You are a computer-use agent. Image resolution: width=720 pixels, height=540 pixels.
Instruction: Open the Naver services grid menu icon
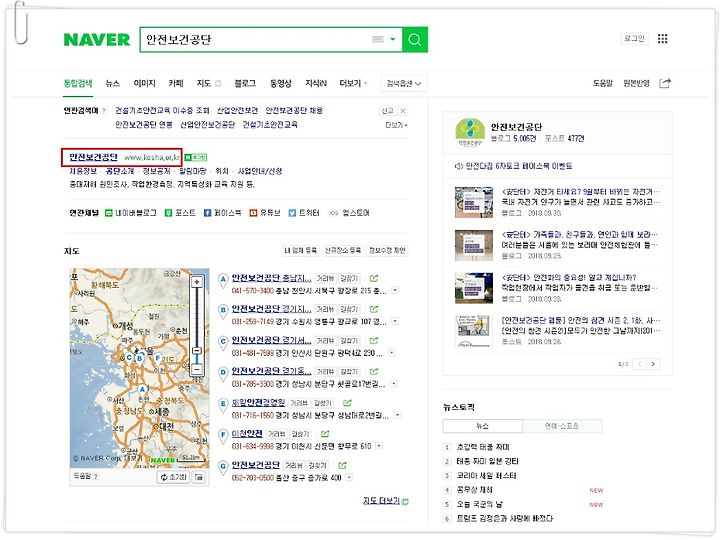(662, 39)
